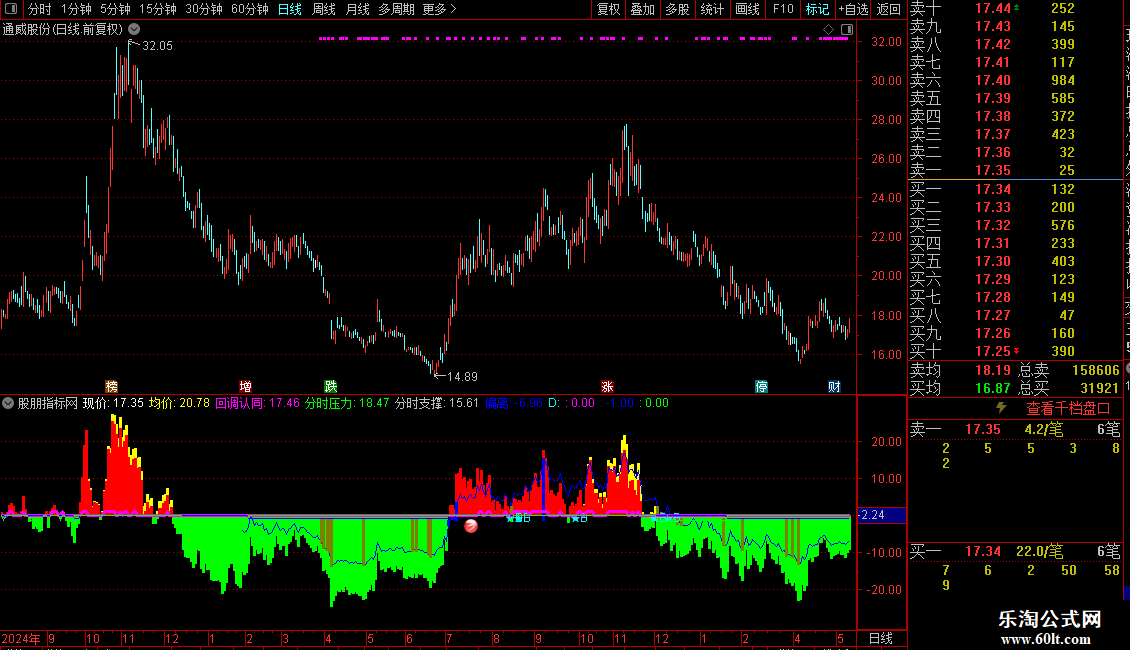
Task: Select the 1分钟 period tab
Action: click(x=76, y=9)
